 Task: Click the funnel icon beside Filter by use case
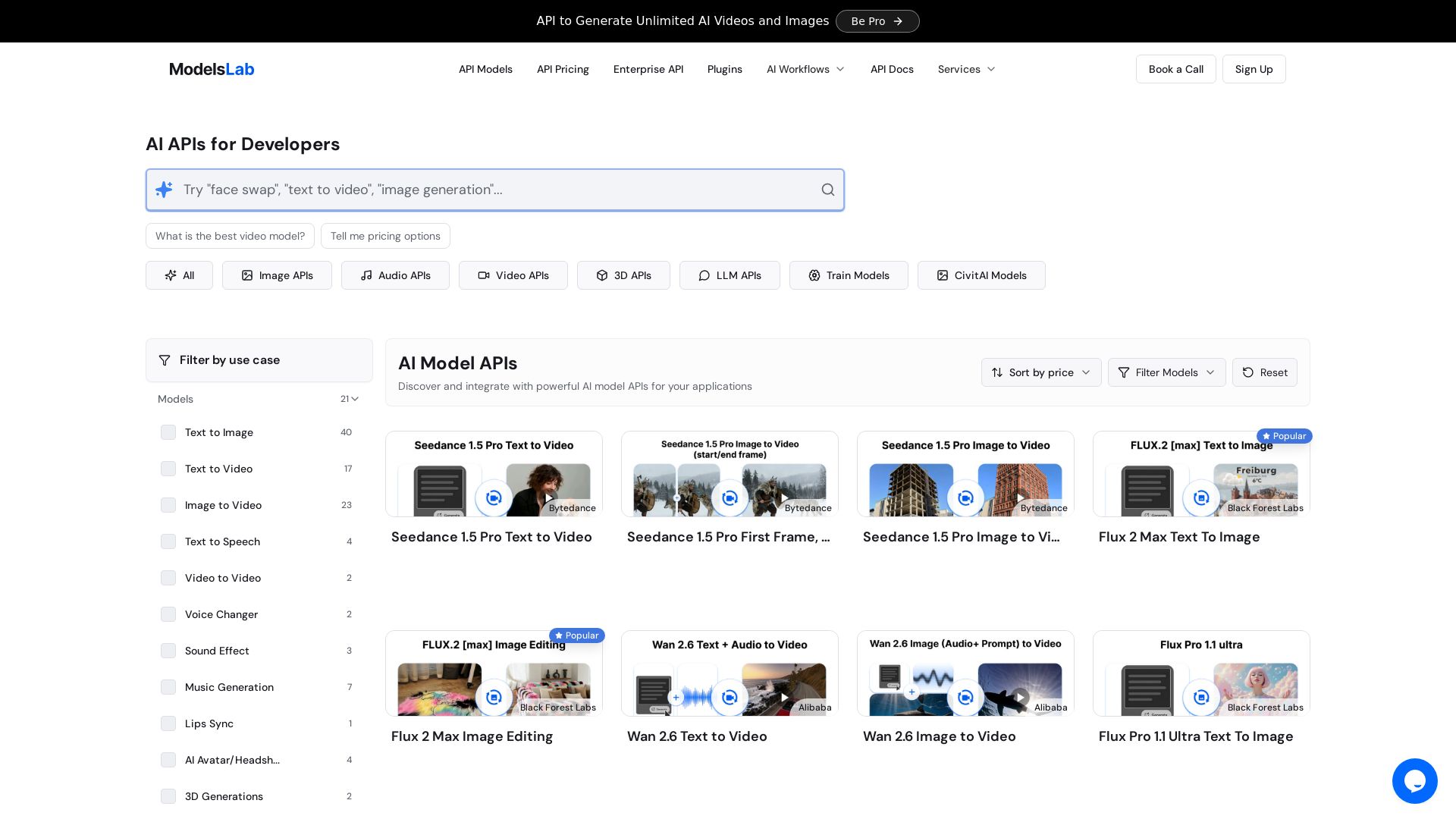[165, 360]
